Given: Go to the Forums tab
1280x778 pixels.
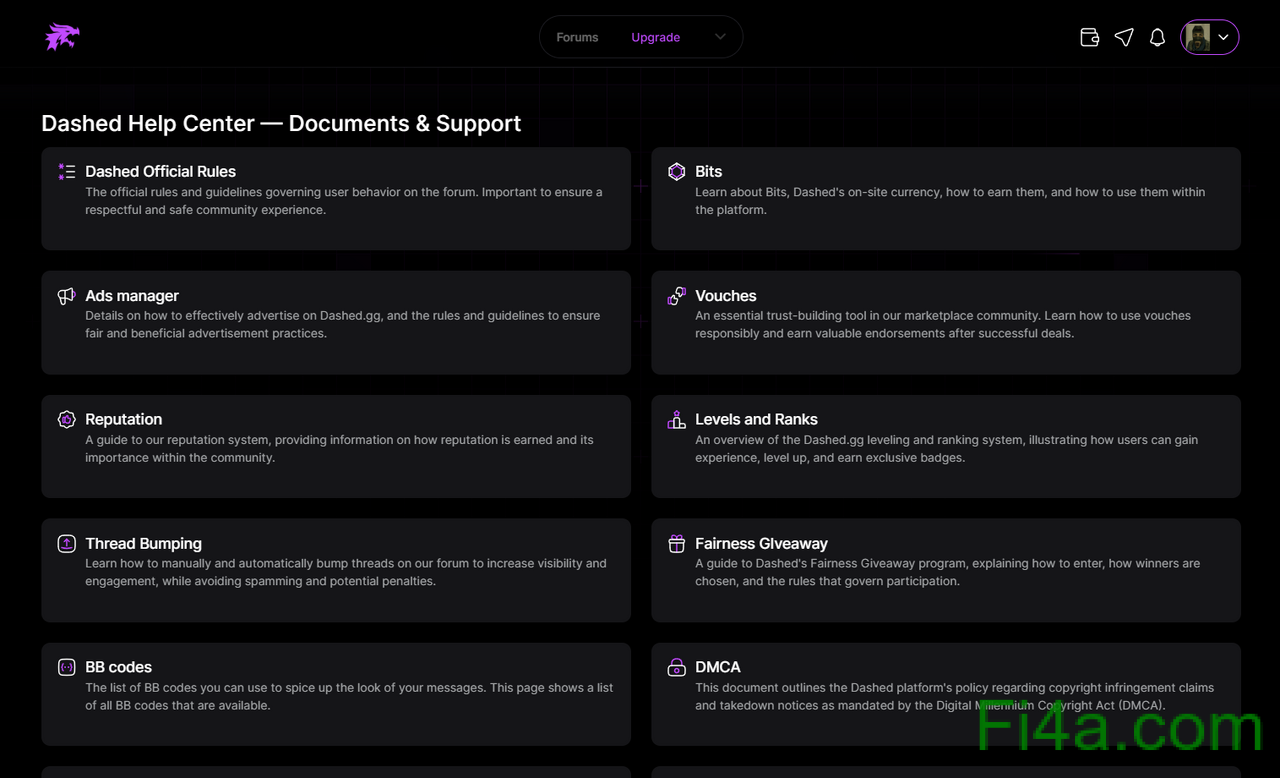Looking at the screenshot, I should pyautogui.click(x=577, y=37).
